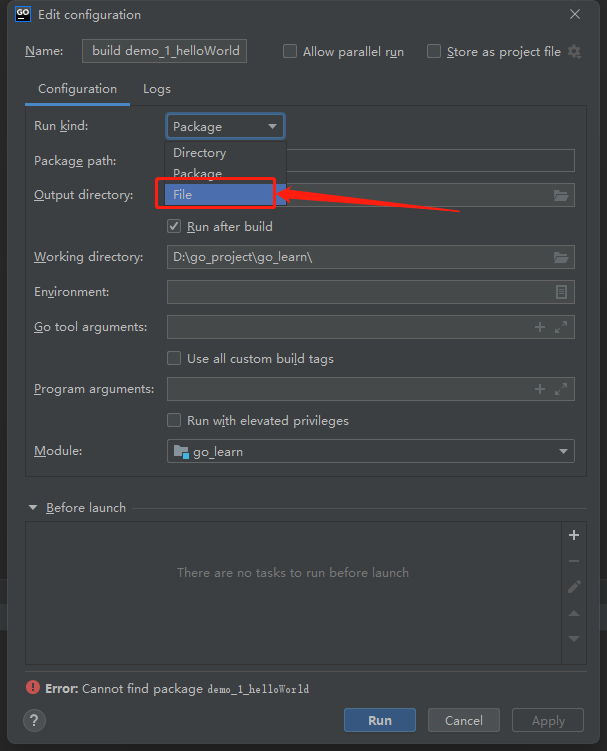Image resolution: width=607 pixels, height=751 pixels.
Task: Click the Apply button
Action: (548, 720)
